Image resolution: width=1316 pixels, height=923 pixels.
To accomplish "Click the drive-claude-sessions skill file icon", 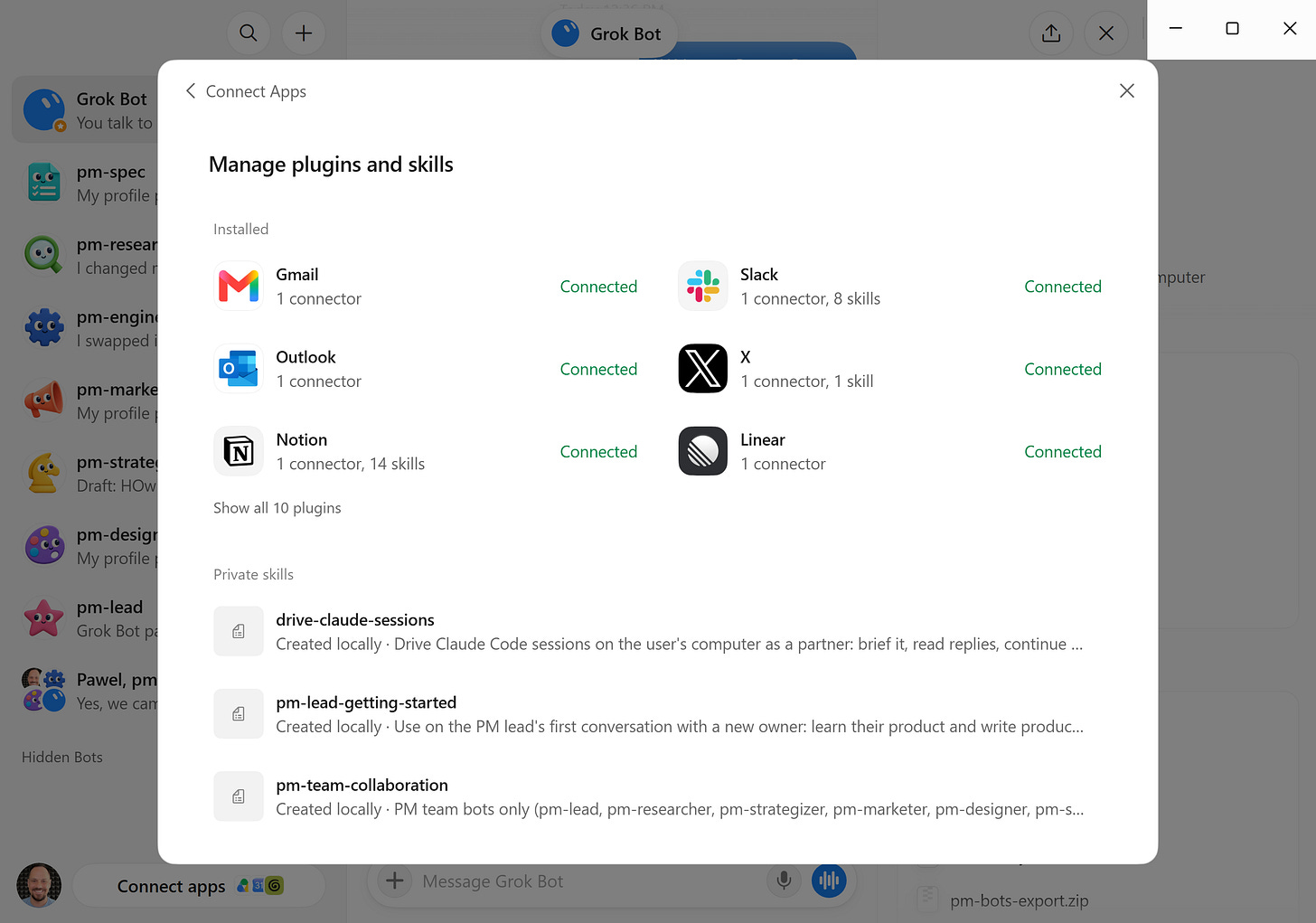I will click(239, 631).
